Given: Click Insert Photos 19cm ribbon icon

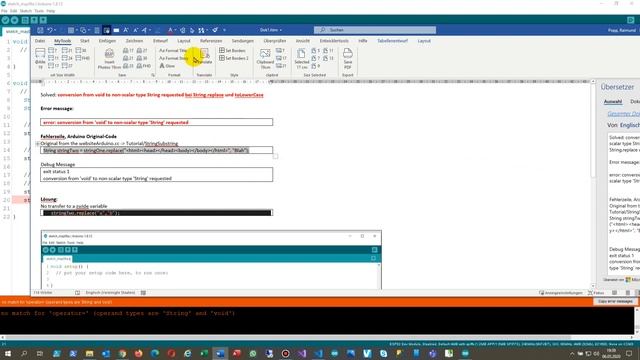Looking at the screenshot, I should click(x=109, y=59).
